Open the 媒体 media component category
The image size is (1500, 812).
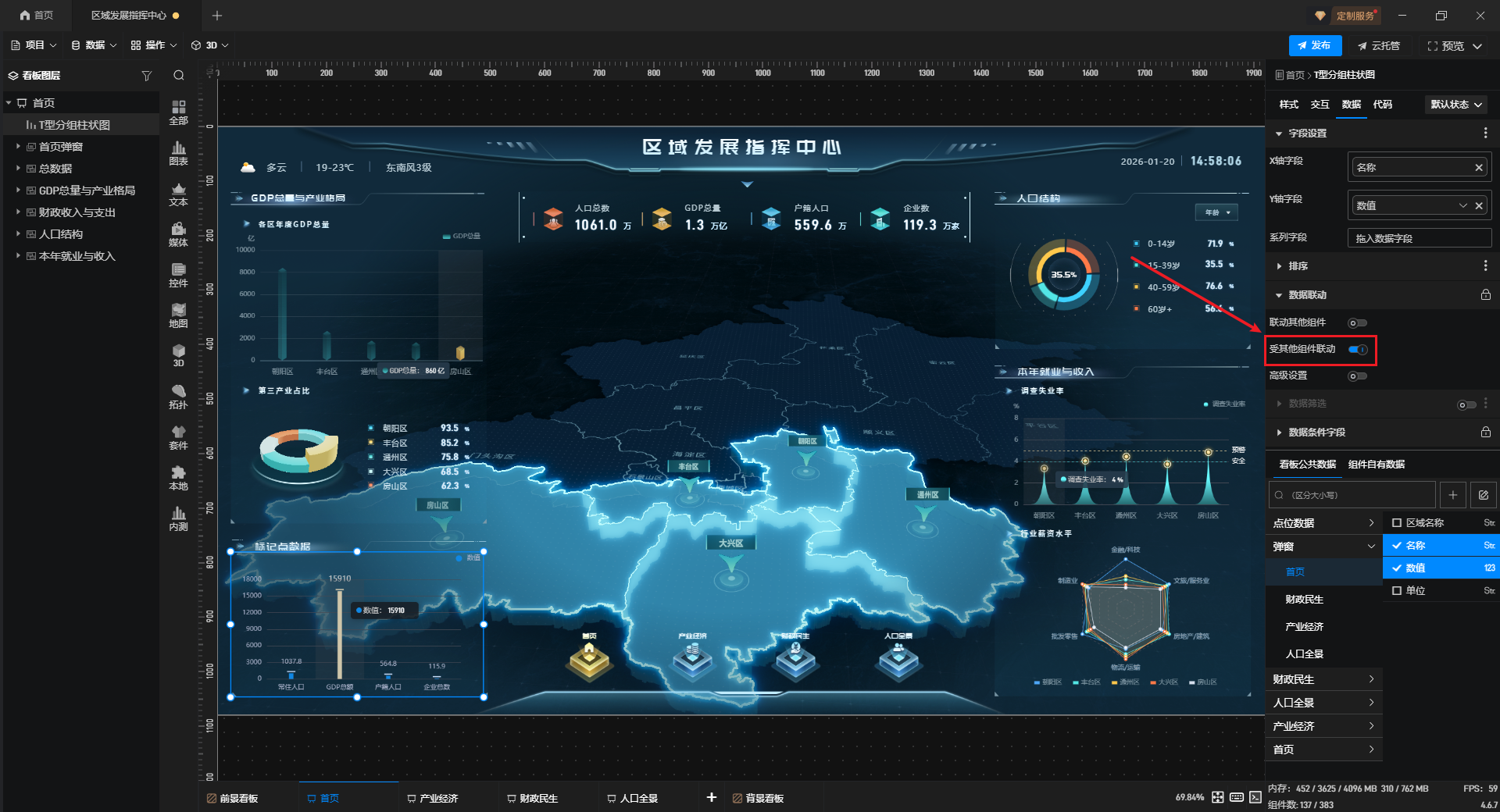(x=178, y=233)
